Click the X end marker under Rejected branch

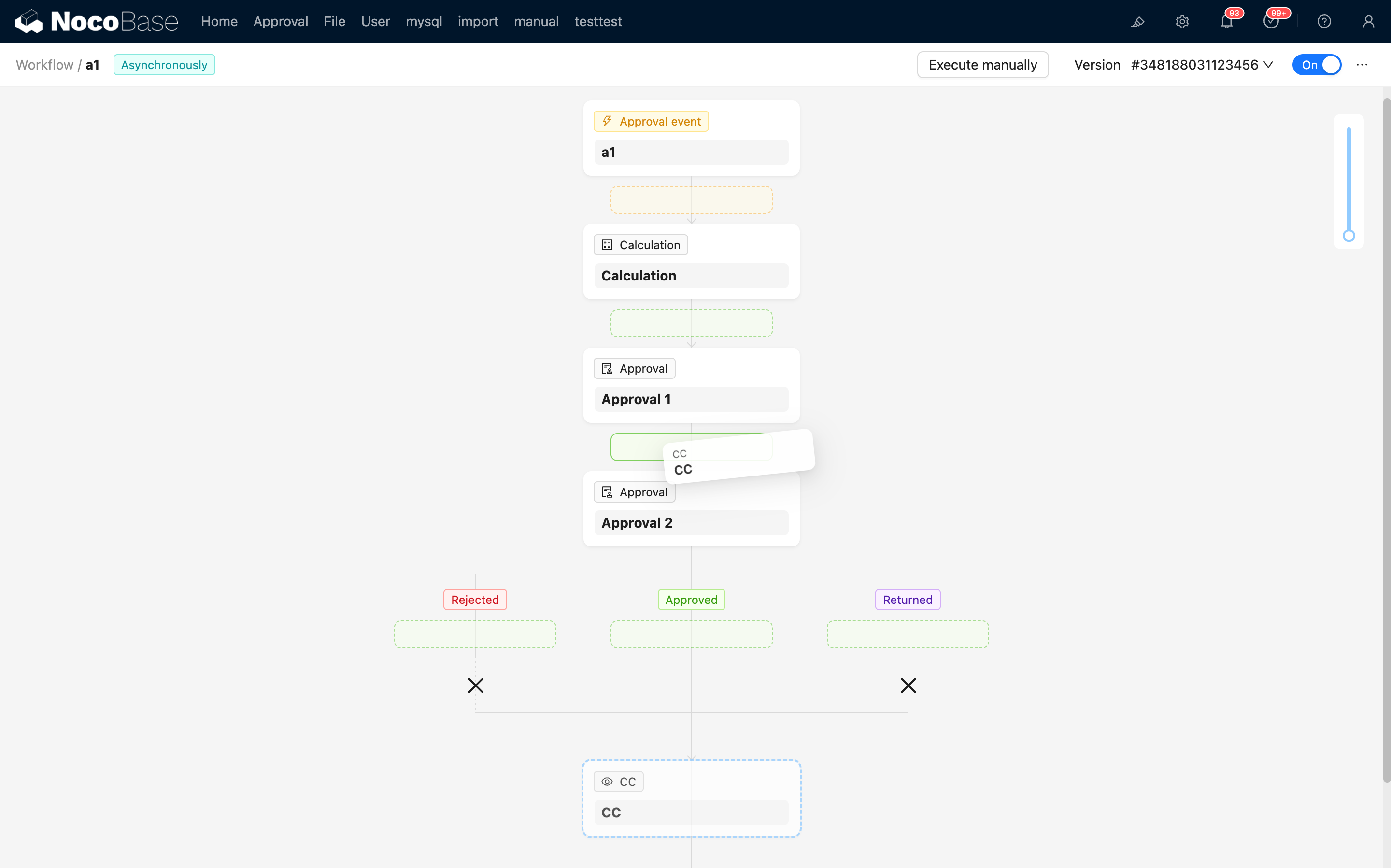pos(476,686)
